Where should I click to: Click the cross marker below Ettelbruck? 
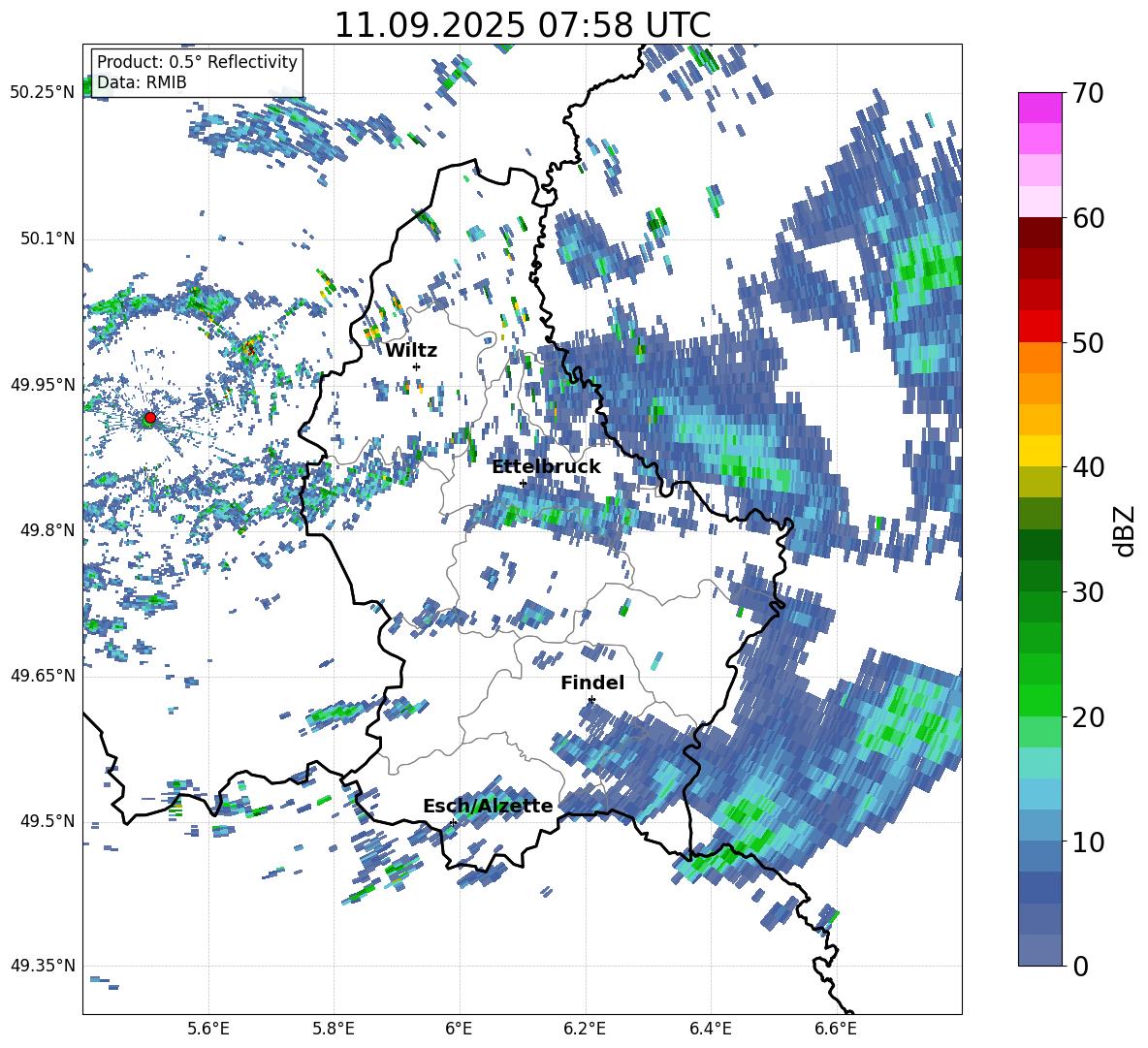pyautogui.click(x=523, y=483)
